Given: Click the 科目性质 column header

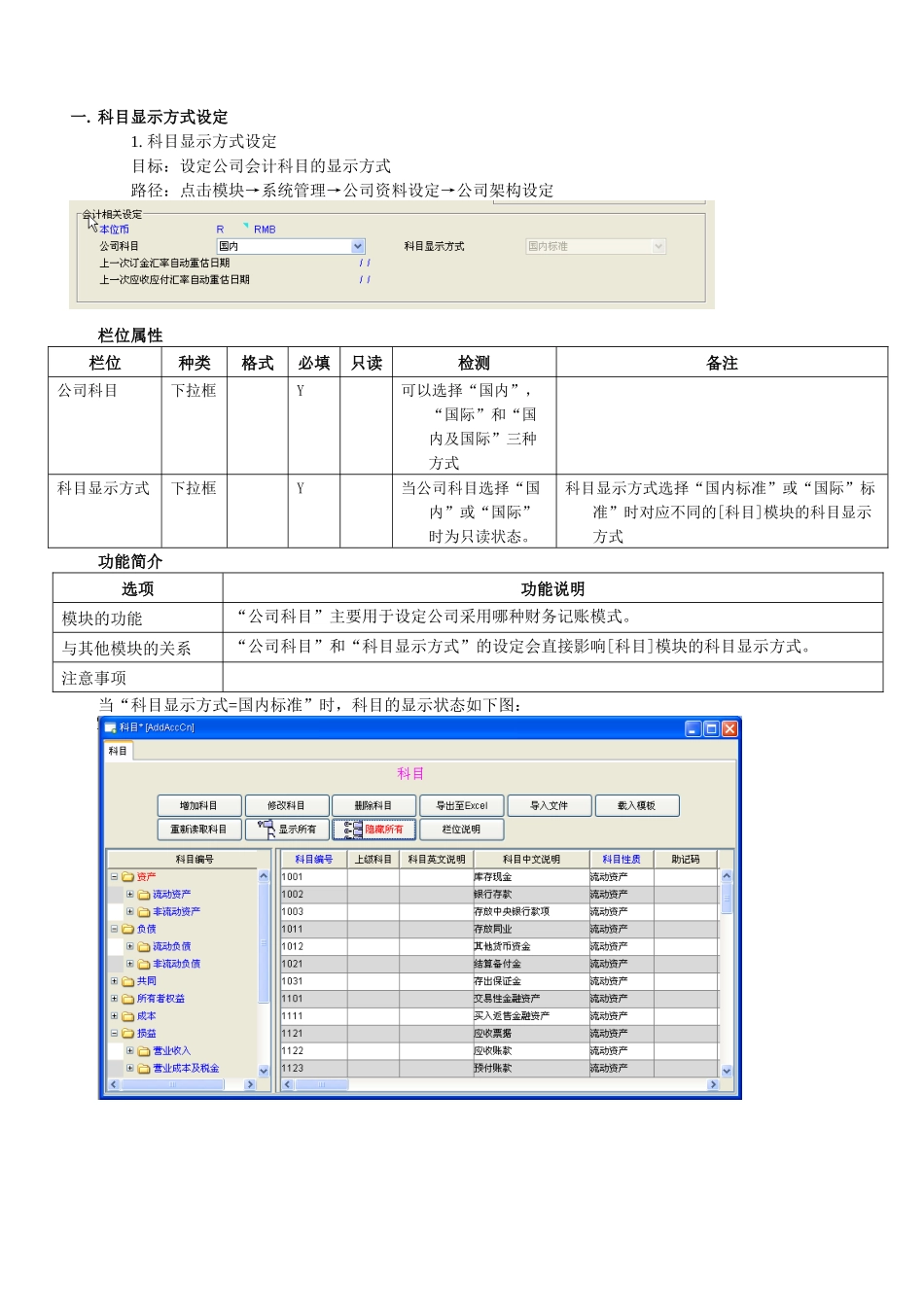Looking at the screenshot, I should tap(622, 860).
